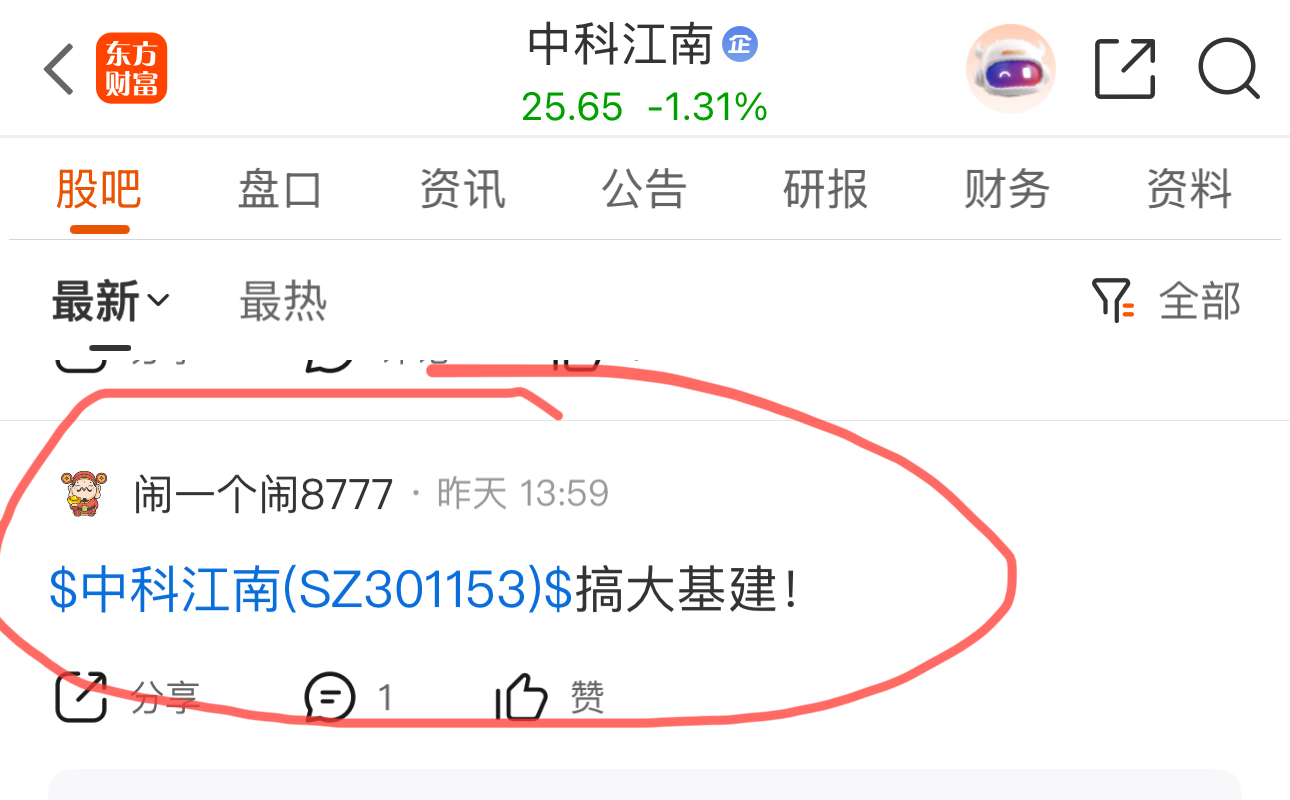Select the 公告 tab

[x=644, y=189]
